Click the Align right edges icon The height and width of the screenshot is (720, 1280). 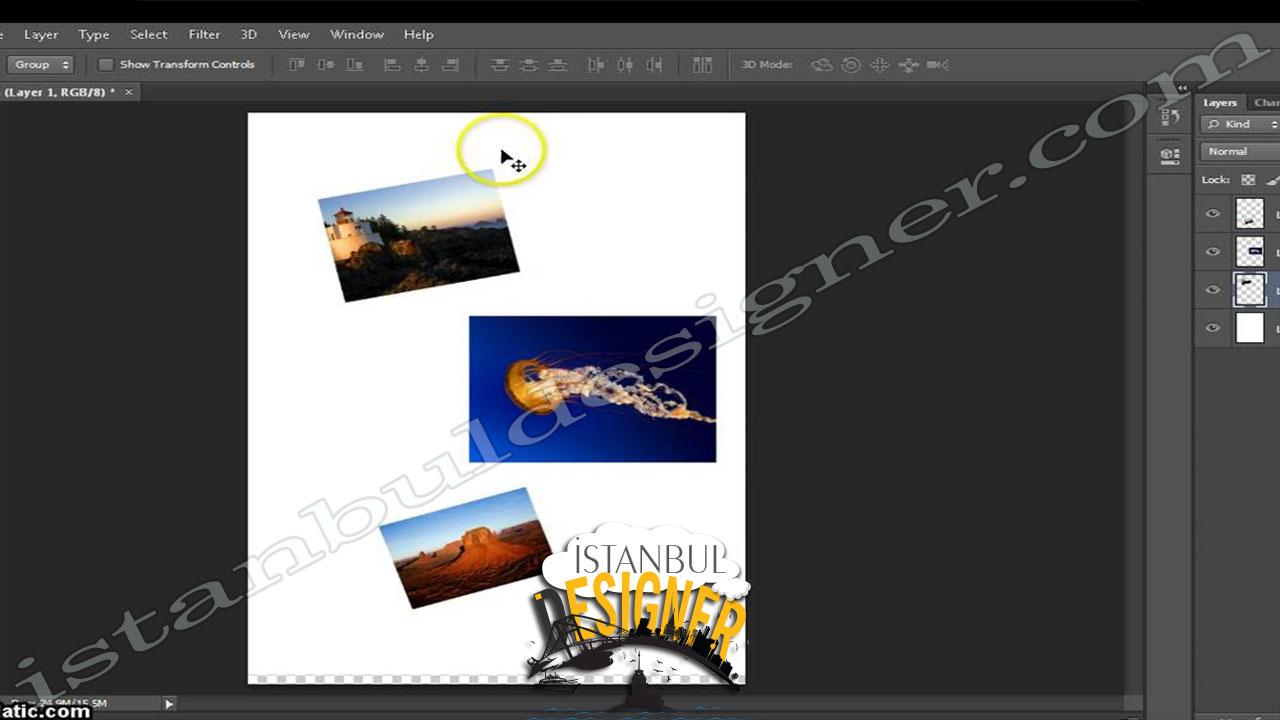tap(451, 65)
